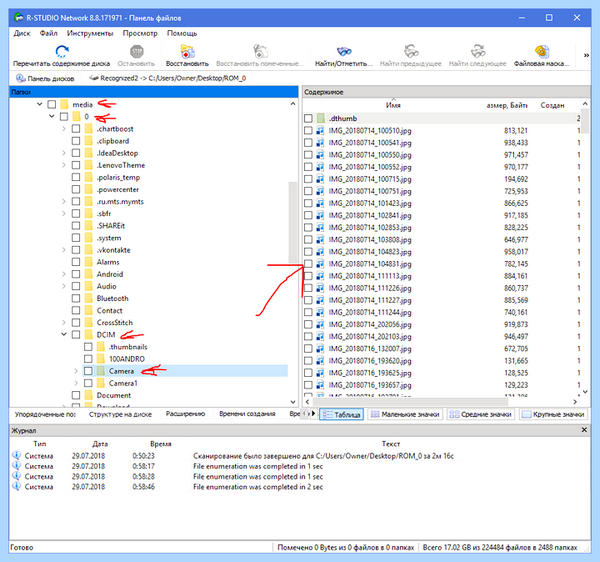Check the DCIM folder checkbox
600x562 pixels.
(x=76, y=335)
